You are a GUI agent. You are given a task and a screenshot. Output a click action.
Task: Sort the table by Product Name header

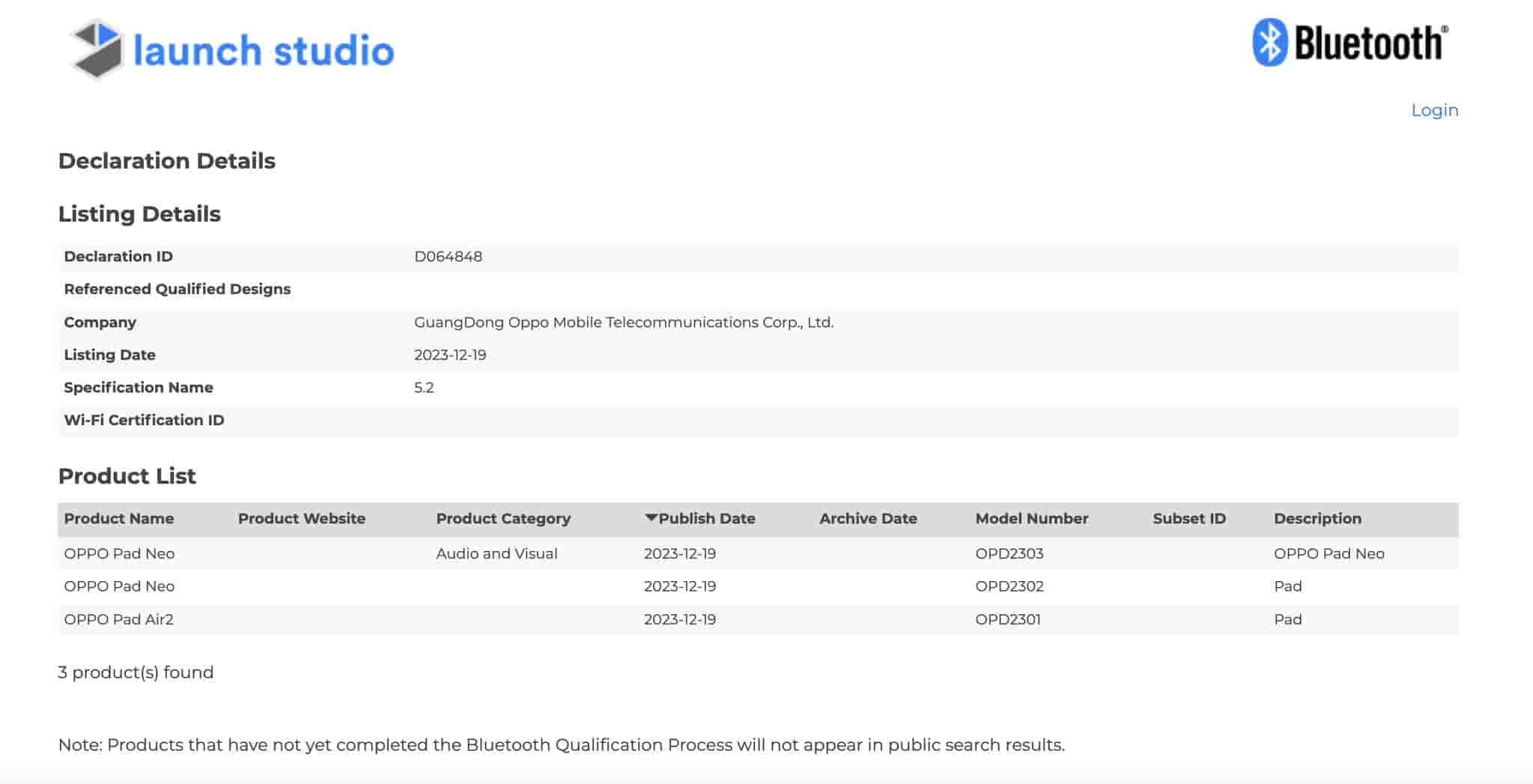coord(118,518)
